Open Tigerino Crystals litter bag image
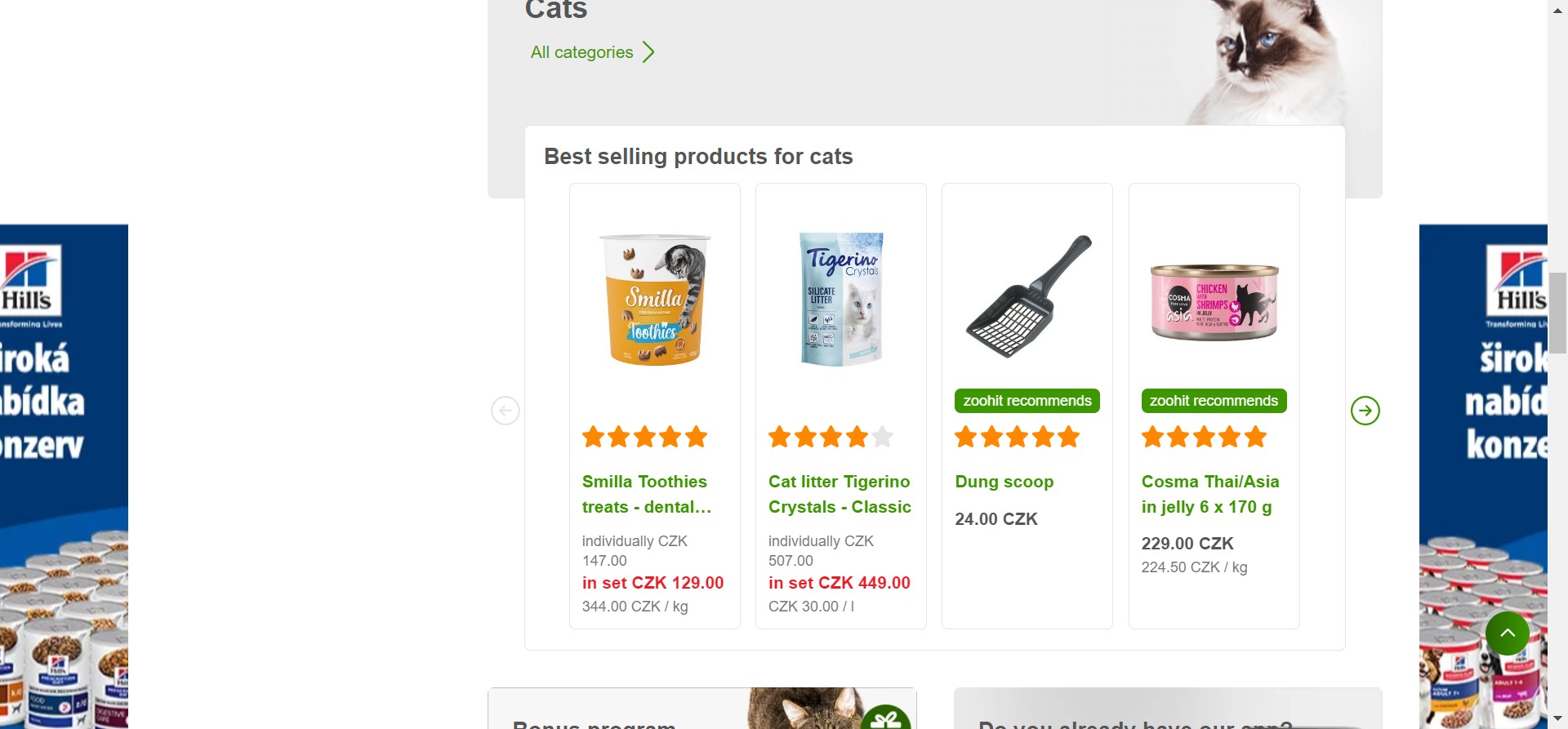This screenshot has height=729, width=1568. pos(841,299)
